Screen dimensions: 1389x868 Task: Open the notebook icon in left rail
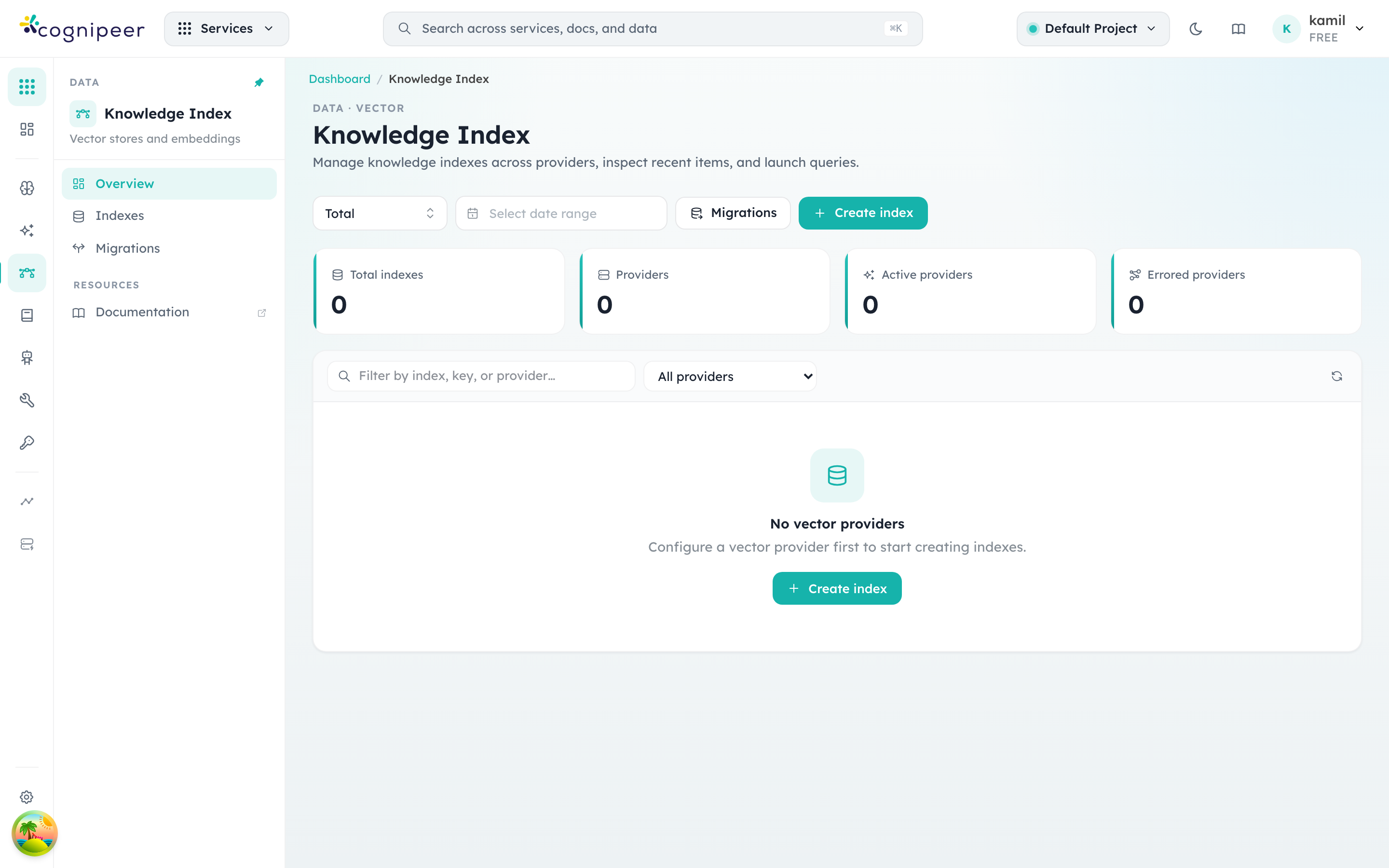27,315
